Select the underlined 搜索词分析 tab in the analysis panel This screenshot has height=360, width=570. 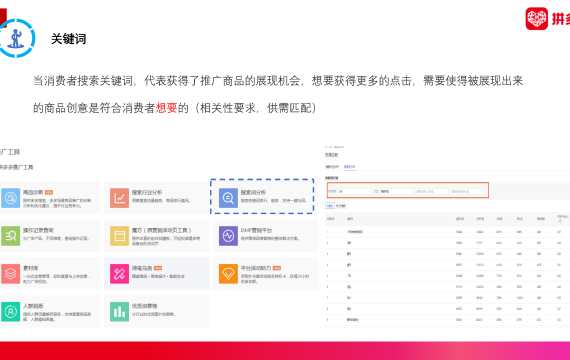pos(350,167)
